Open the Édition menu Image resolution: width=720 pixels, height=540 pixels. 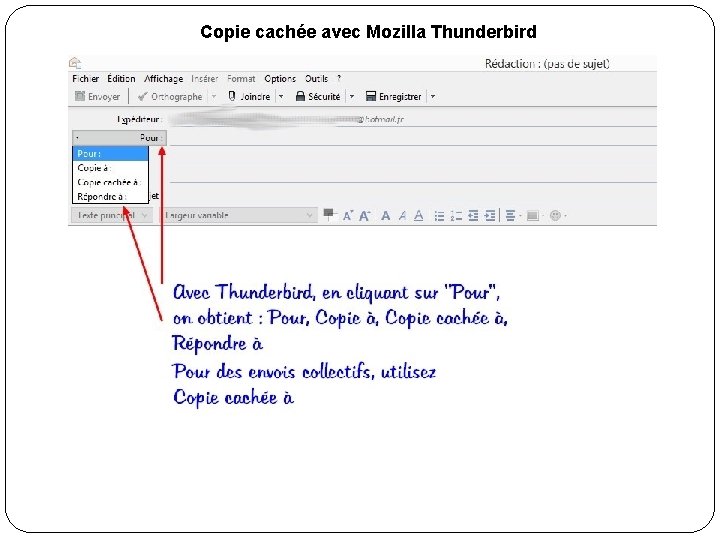121,79
